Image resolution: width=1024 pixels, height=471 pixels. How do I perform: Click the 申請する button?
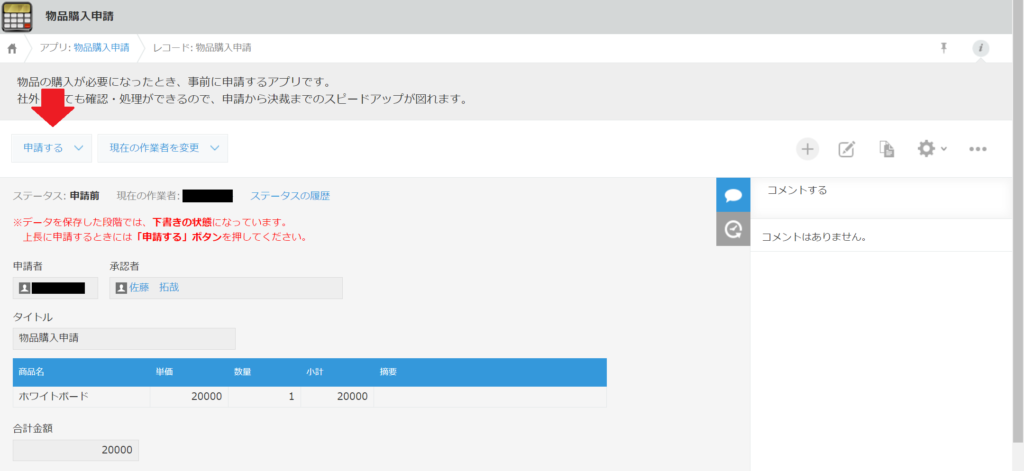(x=52, y=148)
